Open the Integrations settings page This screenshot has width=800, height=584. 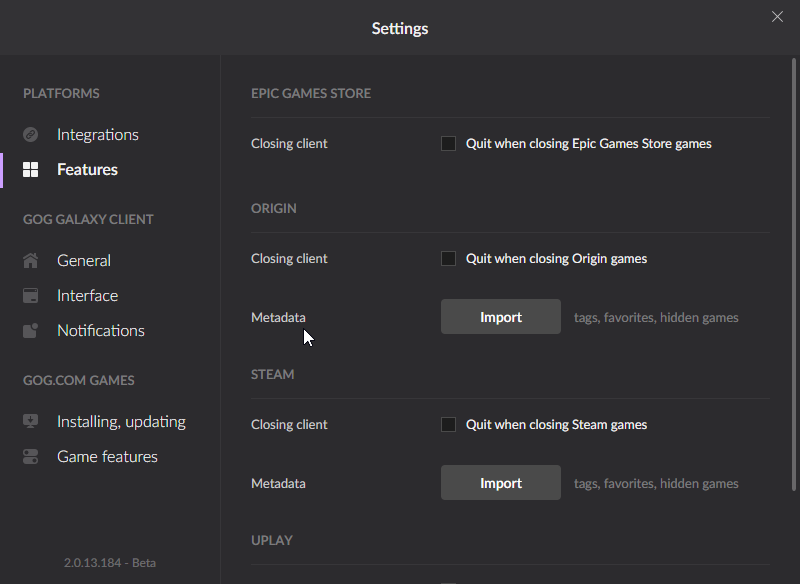pyautogui.click(x=97, y=135)
